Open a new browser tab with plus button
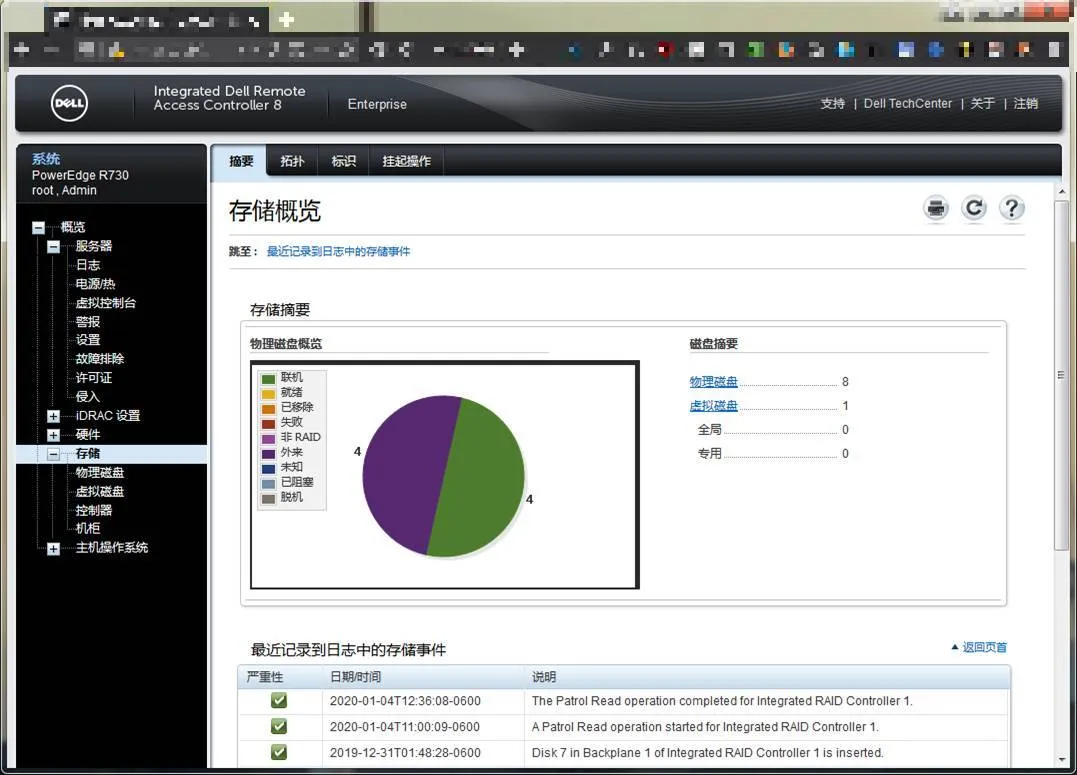Viewport: 1077px width, 775px height. point(286,20)
